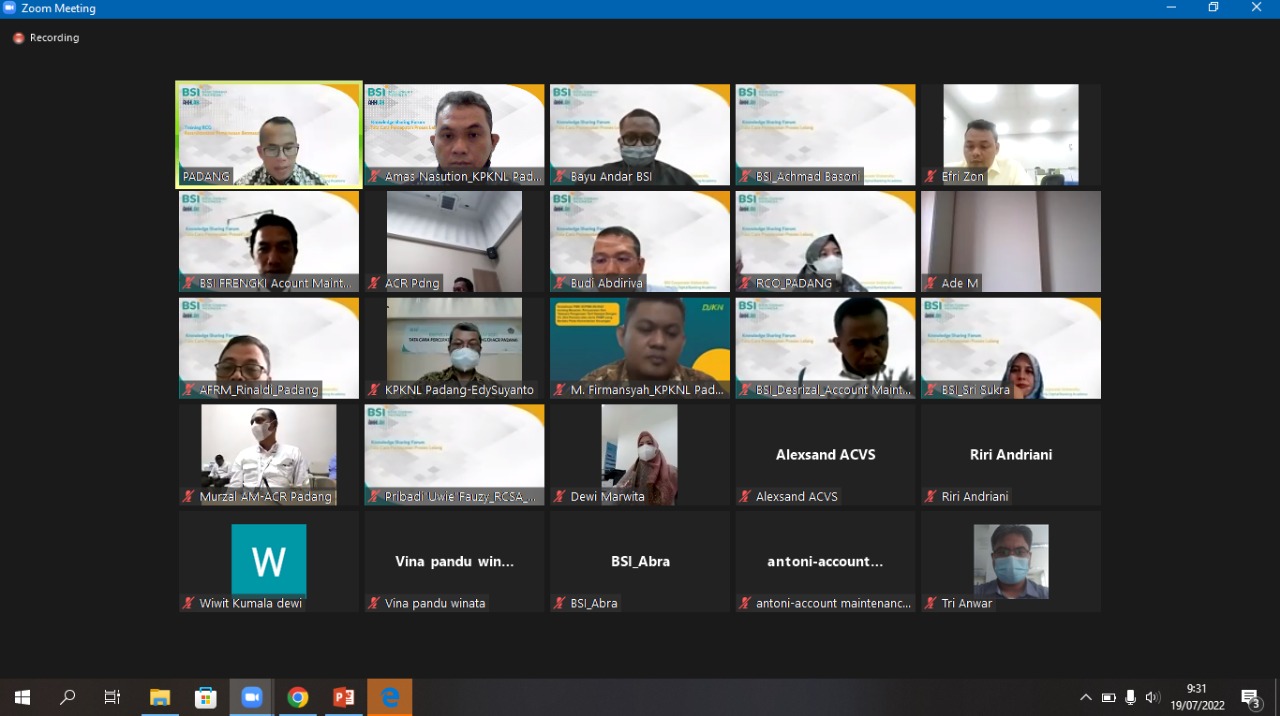Open Microsoft Edge from the taskbar
The height and width of the screenshot is (716, 1280).
click(x=390, y=697)
